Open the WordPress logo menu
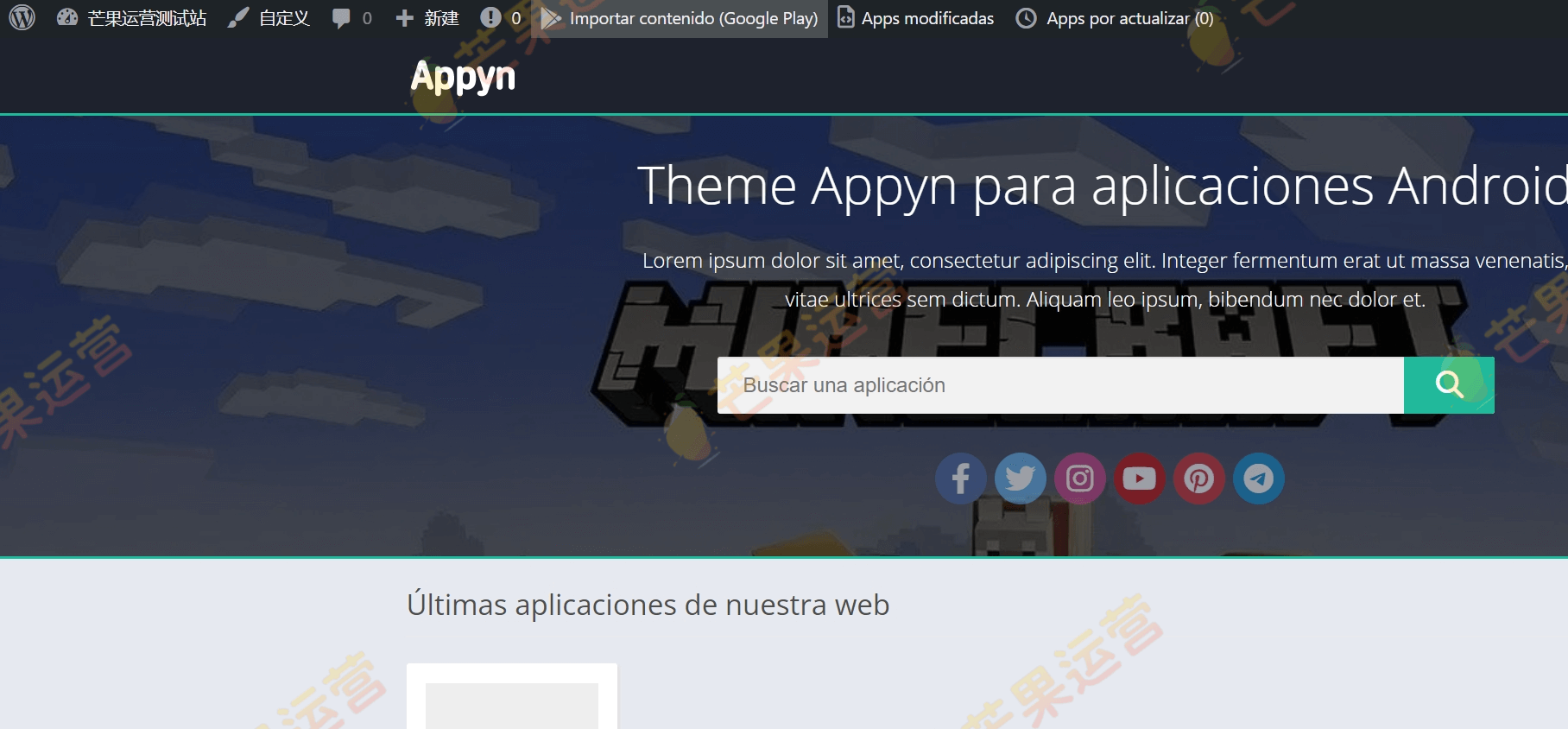This screenshot has width=1568, height=729. coord(22,18)
